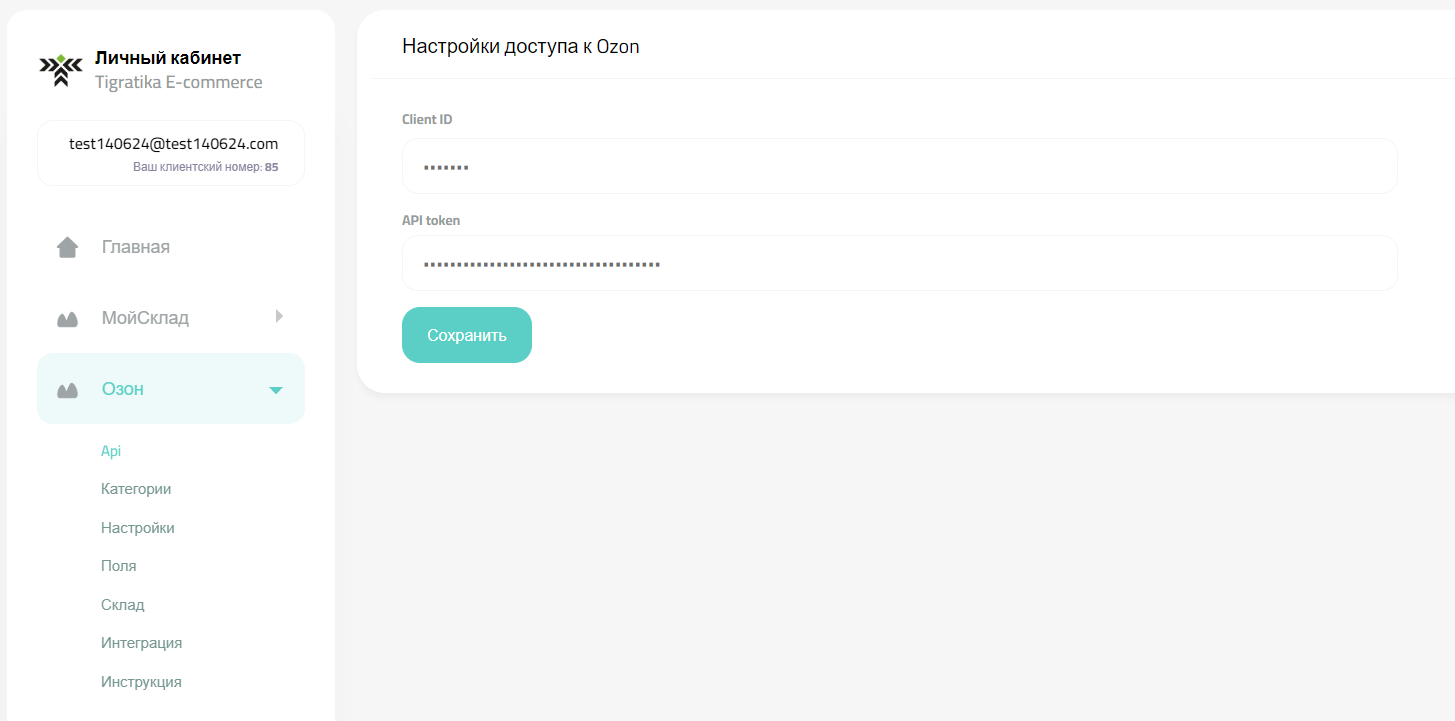
Task: Click the Client ID label
Action: [427, 119]
